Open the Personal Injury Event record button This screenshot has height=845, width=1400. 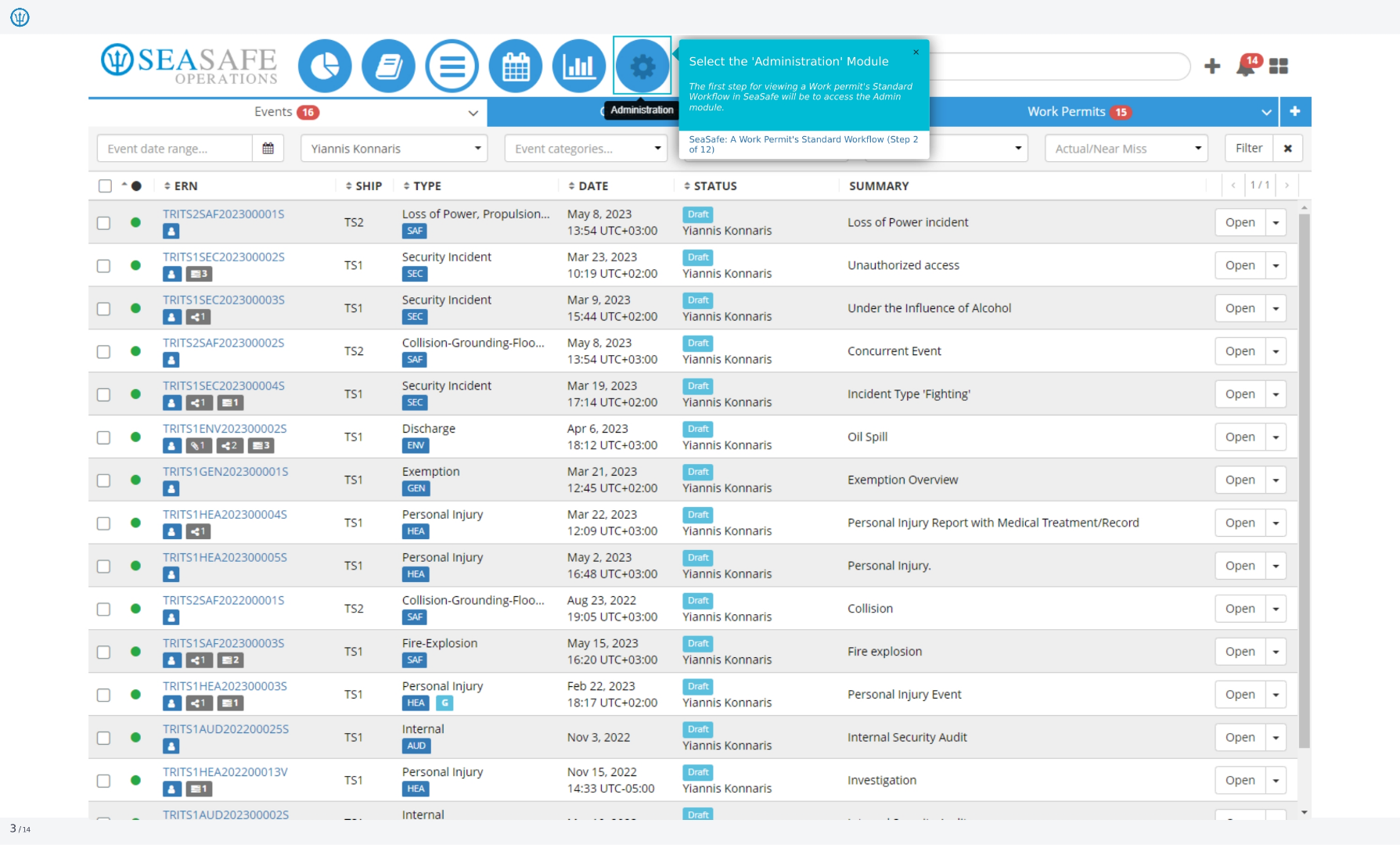(x=1240, y=696)
